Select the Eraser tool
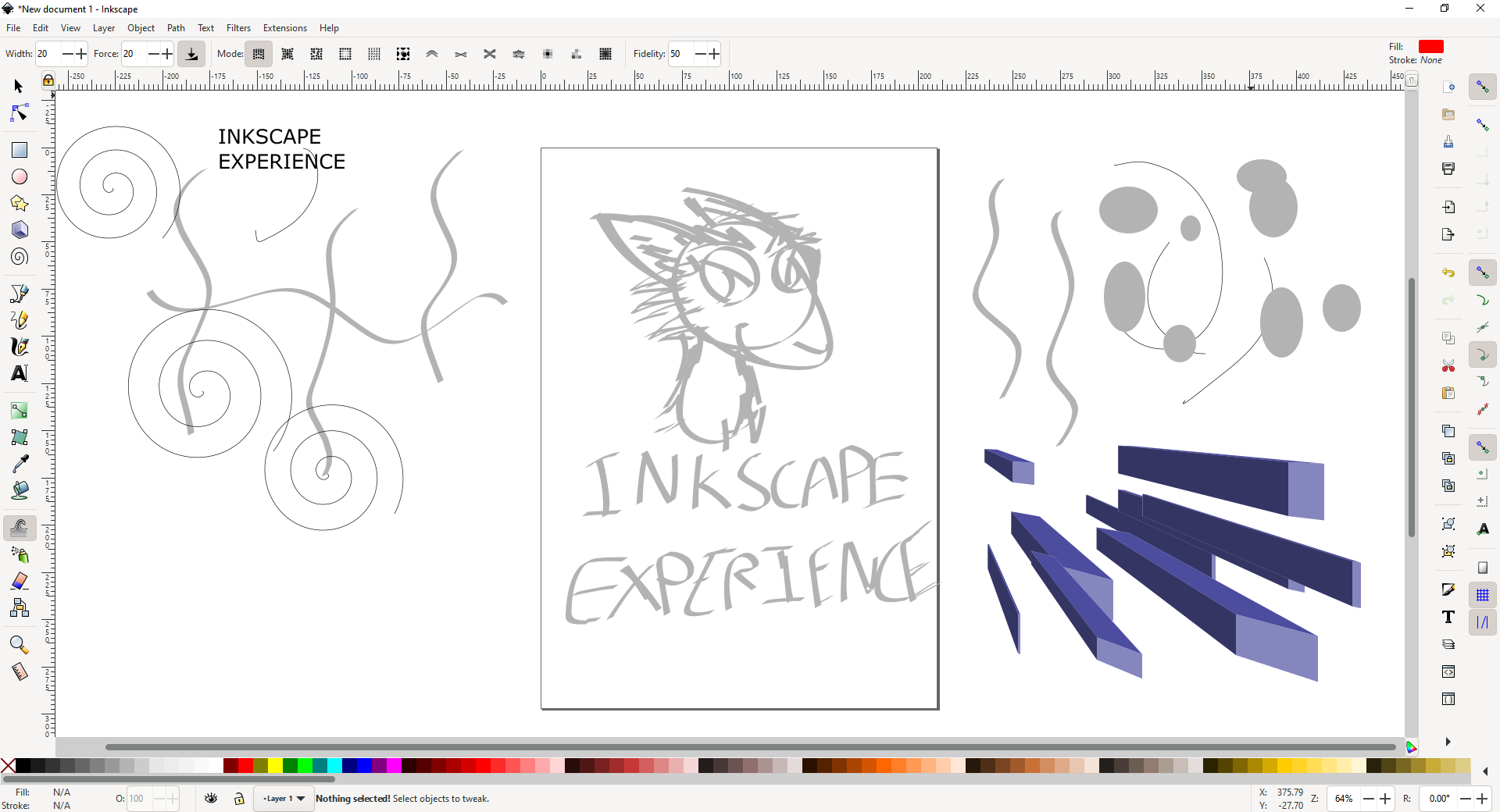1500x812 pixels. pos(19,582)
